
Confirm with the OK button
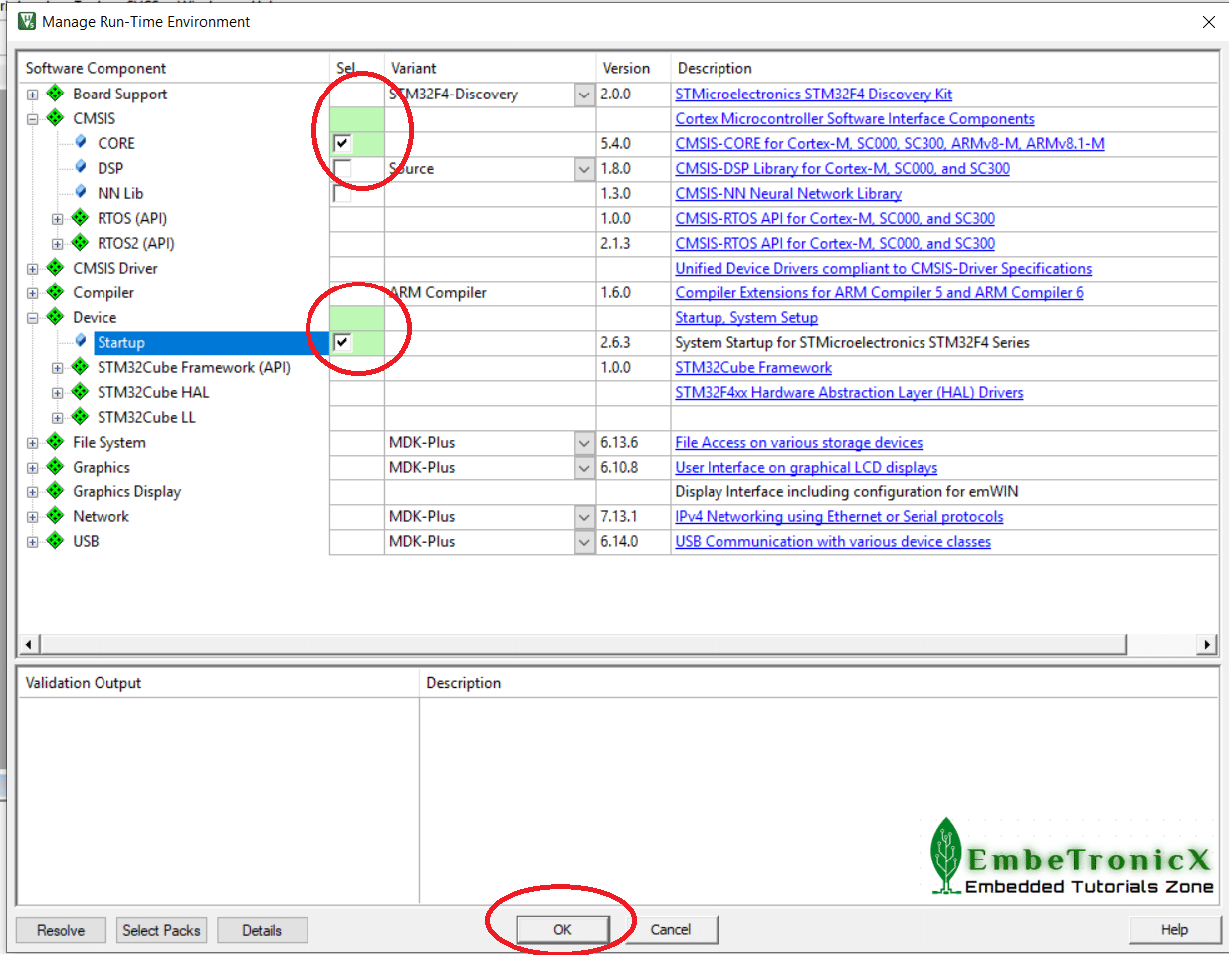(562, 929)
